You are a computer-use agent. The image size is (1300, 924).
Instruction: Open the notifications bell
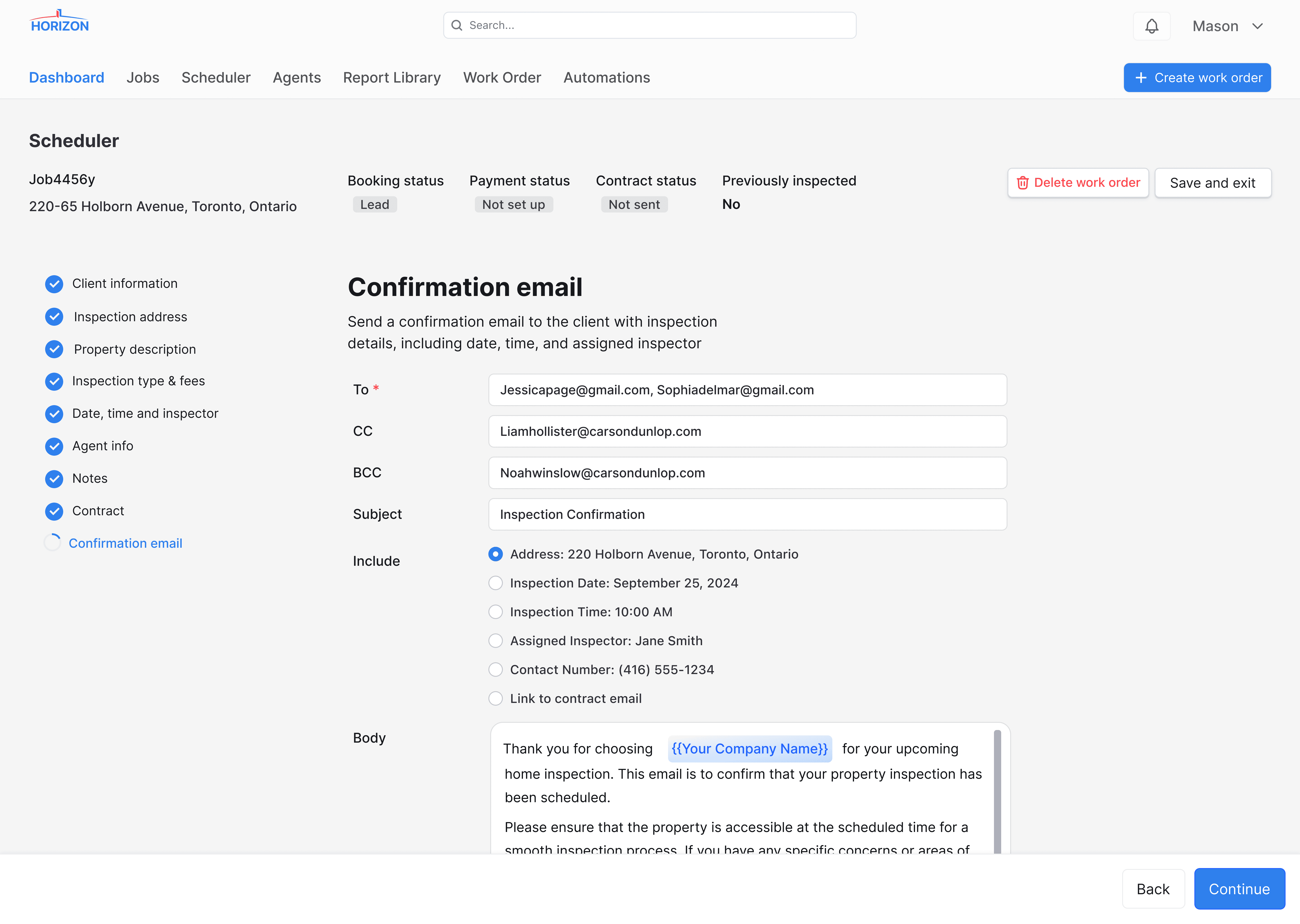click(x=1151, y=26)
